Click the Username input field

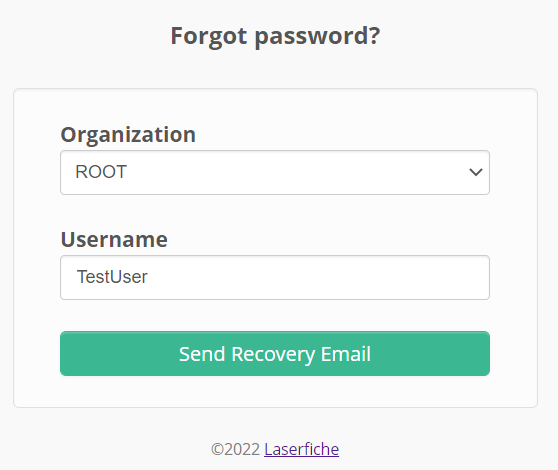(275, 277)
